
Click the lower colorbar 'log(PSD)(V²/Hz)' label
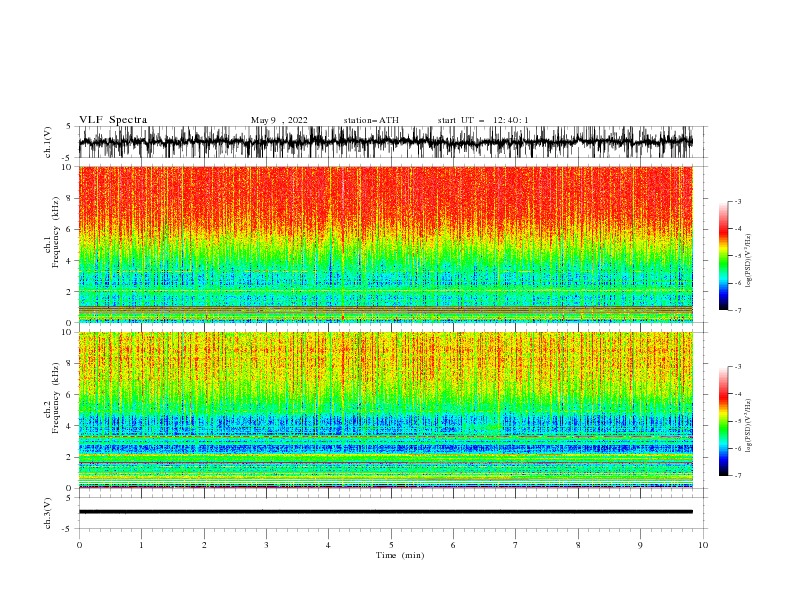pyautogui.click(x=748, y=425)
